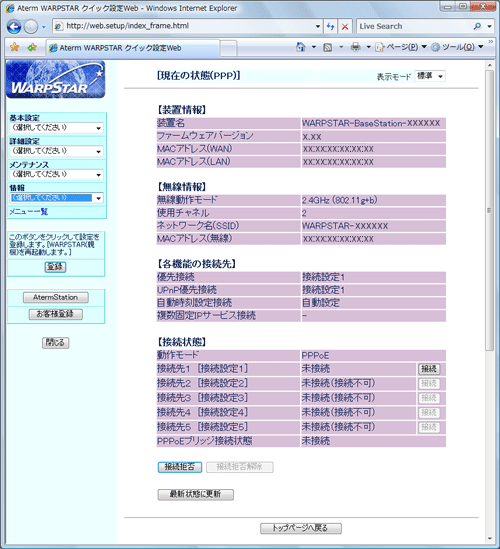Click the ファームウェアバージョン label
This screenshot has width=500, height=549.
click(x=205, y=136)
